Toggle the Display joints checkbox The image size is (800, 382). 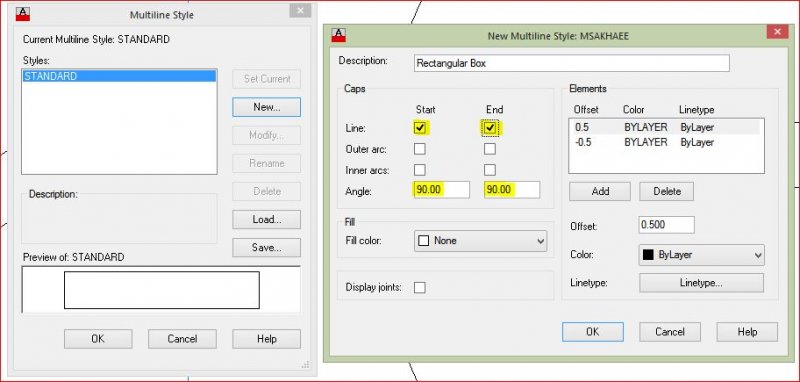tap(420, 288)
